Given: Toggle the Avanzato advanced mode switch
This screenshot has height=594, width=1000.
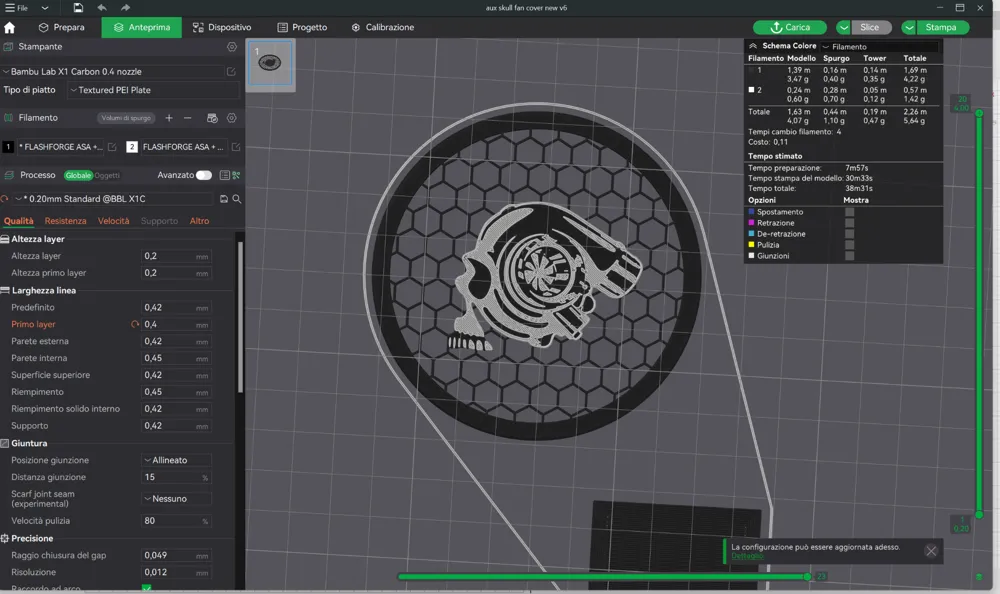Looking at the screenshot, I should click(203, 175).
